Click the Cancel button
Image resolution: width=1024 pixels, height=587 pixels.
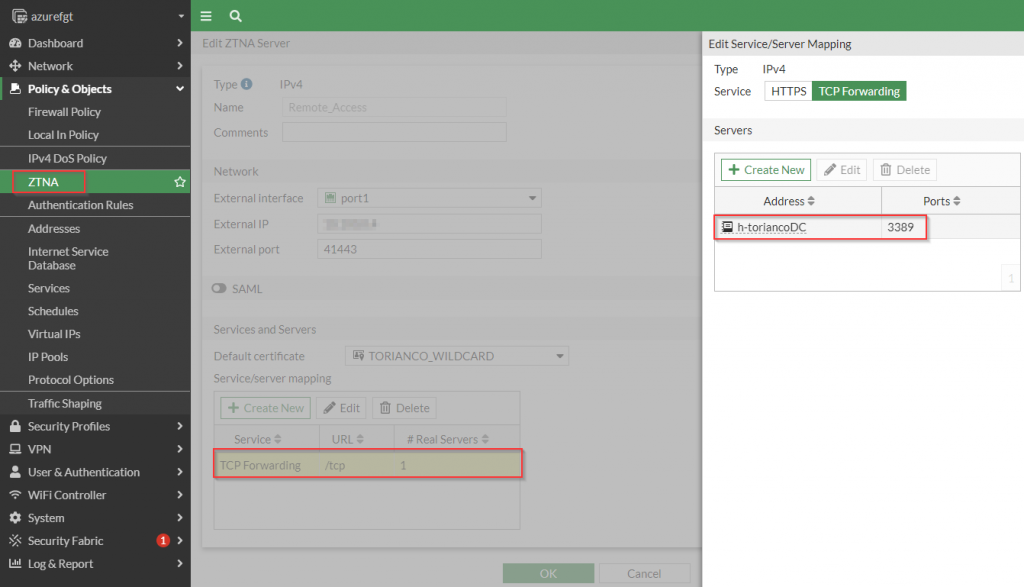coord(643,574)
